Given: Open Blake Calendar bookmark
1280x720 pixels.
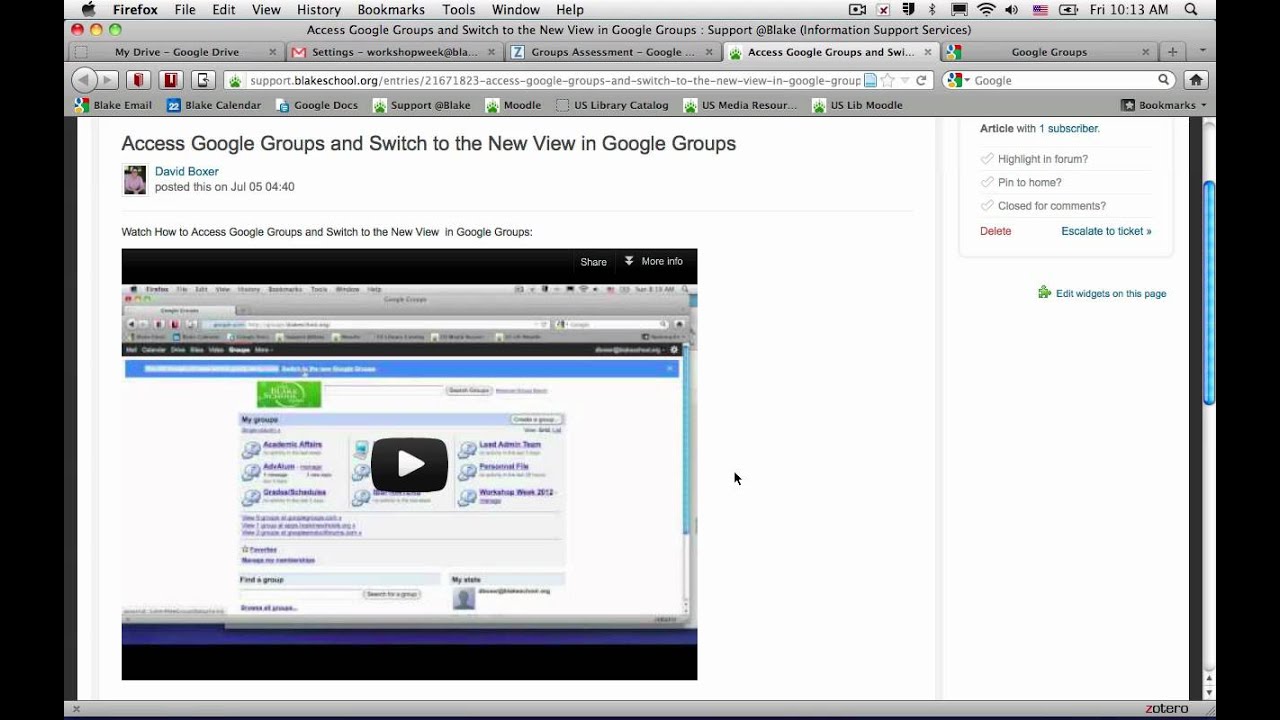Looking at the screenshot, I should (213, 105).
